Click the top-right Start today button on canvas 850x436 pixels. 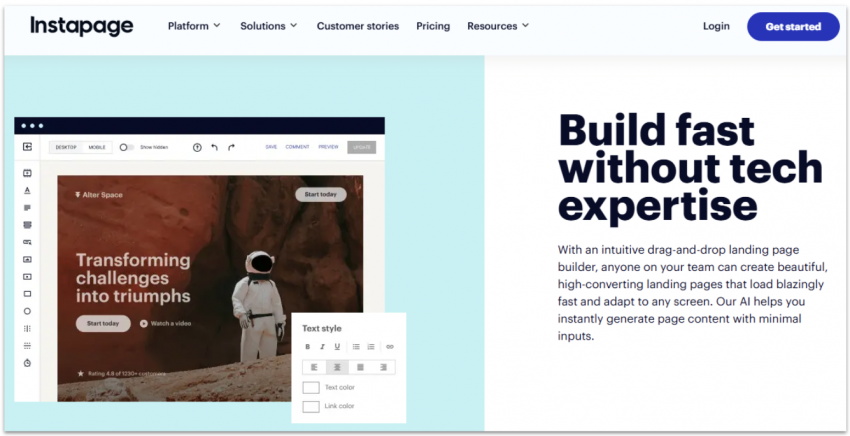click(x=320, y=194)
